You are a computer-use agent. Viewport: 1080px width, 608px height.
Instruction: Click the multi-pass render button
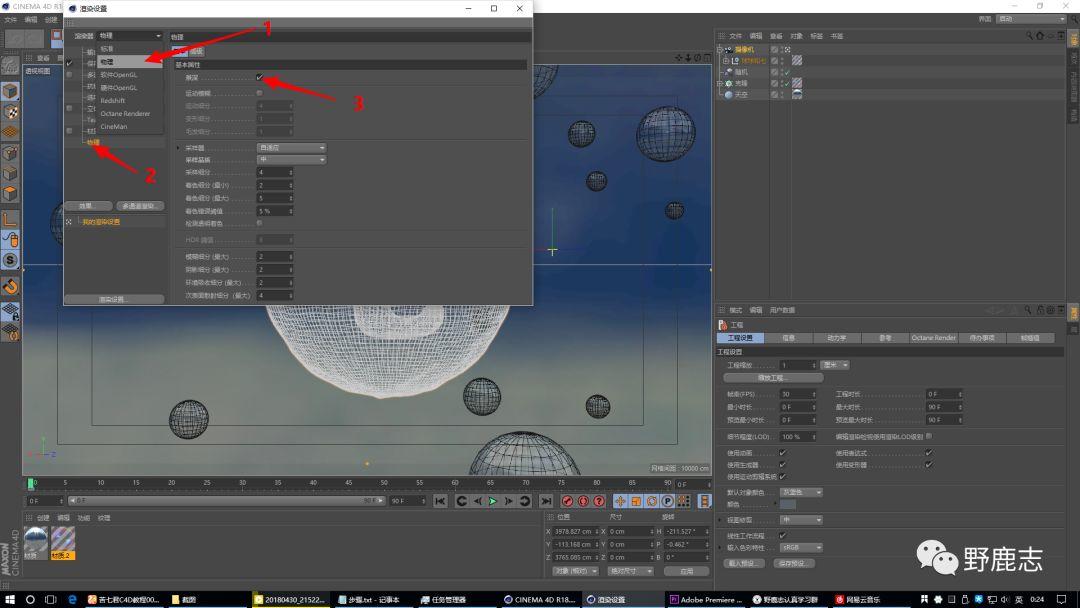click(x=140, y=206)
